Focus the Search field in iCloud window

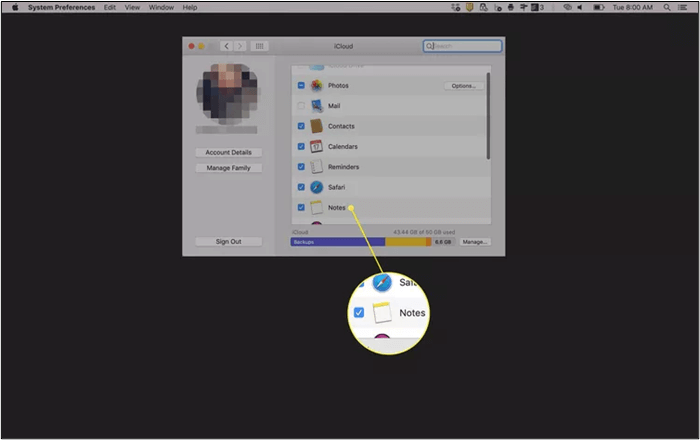462,46
